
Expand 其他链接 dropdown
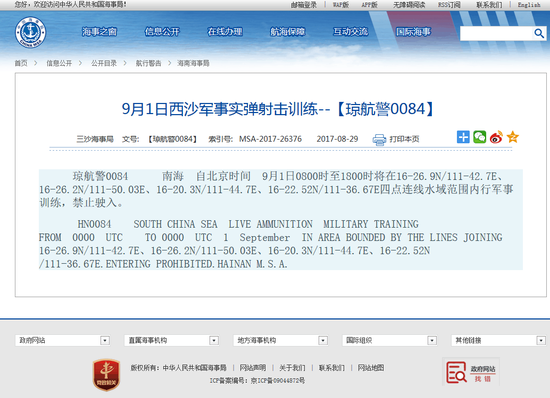[498, 340]
